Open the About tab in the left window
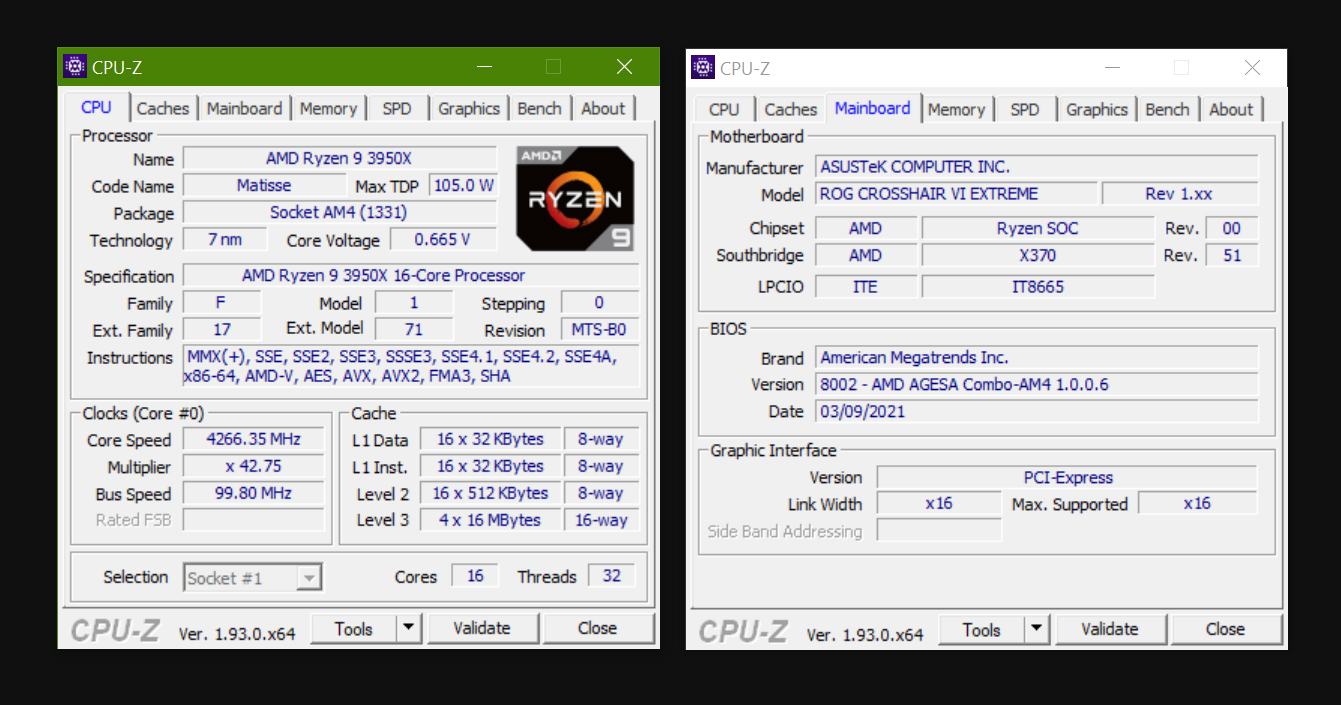Image resolution: width=1341 pixels, height=705 pixels. pos(603,108)
